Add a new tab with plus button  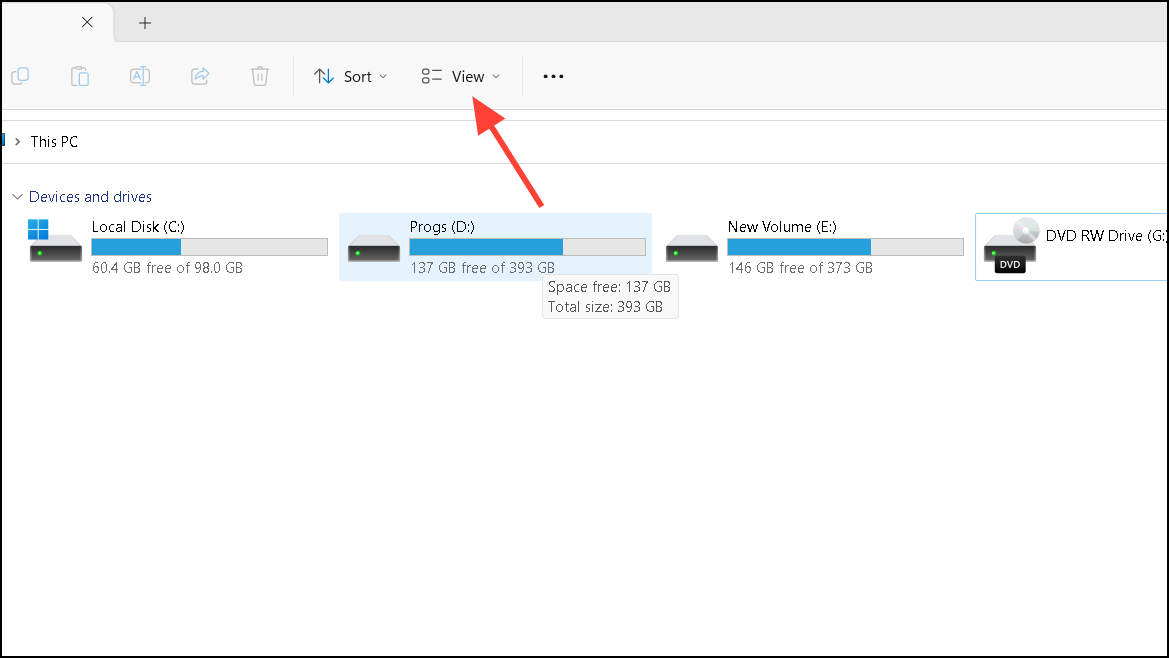tap(145, 22)
